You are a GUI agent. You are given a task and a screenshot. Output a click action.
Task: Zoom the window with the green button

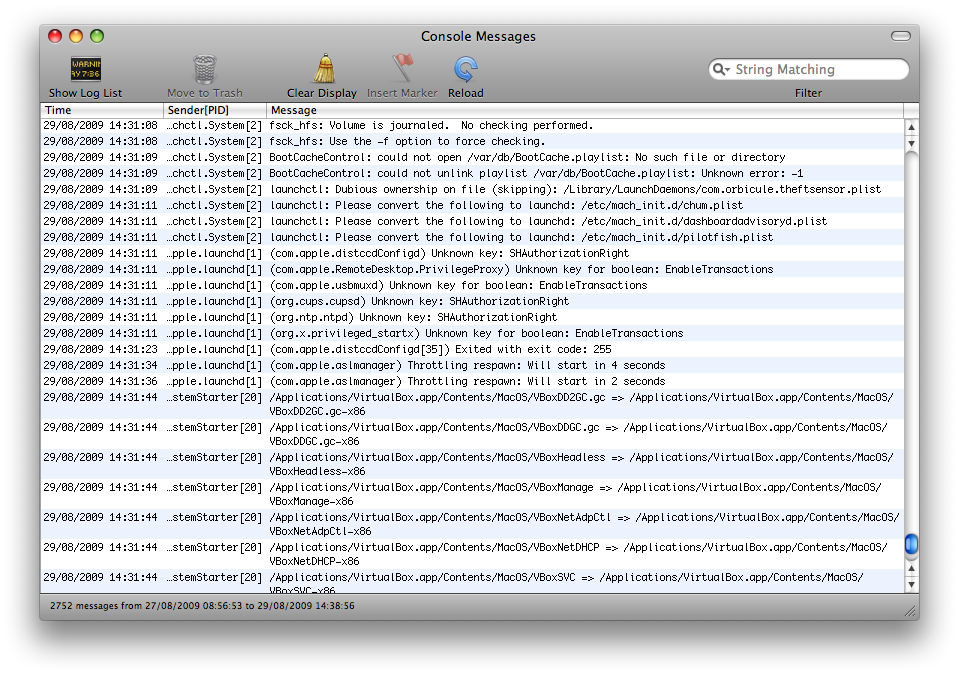97,36
